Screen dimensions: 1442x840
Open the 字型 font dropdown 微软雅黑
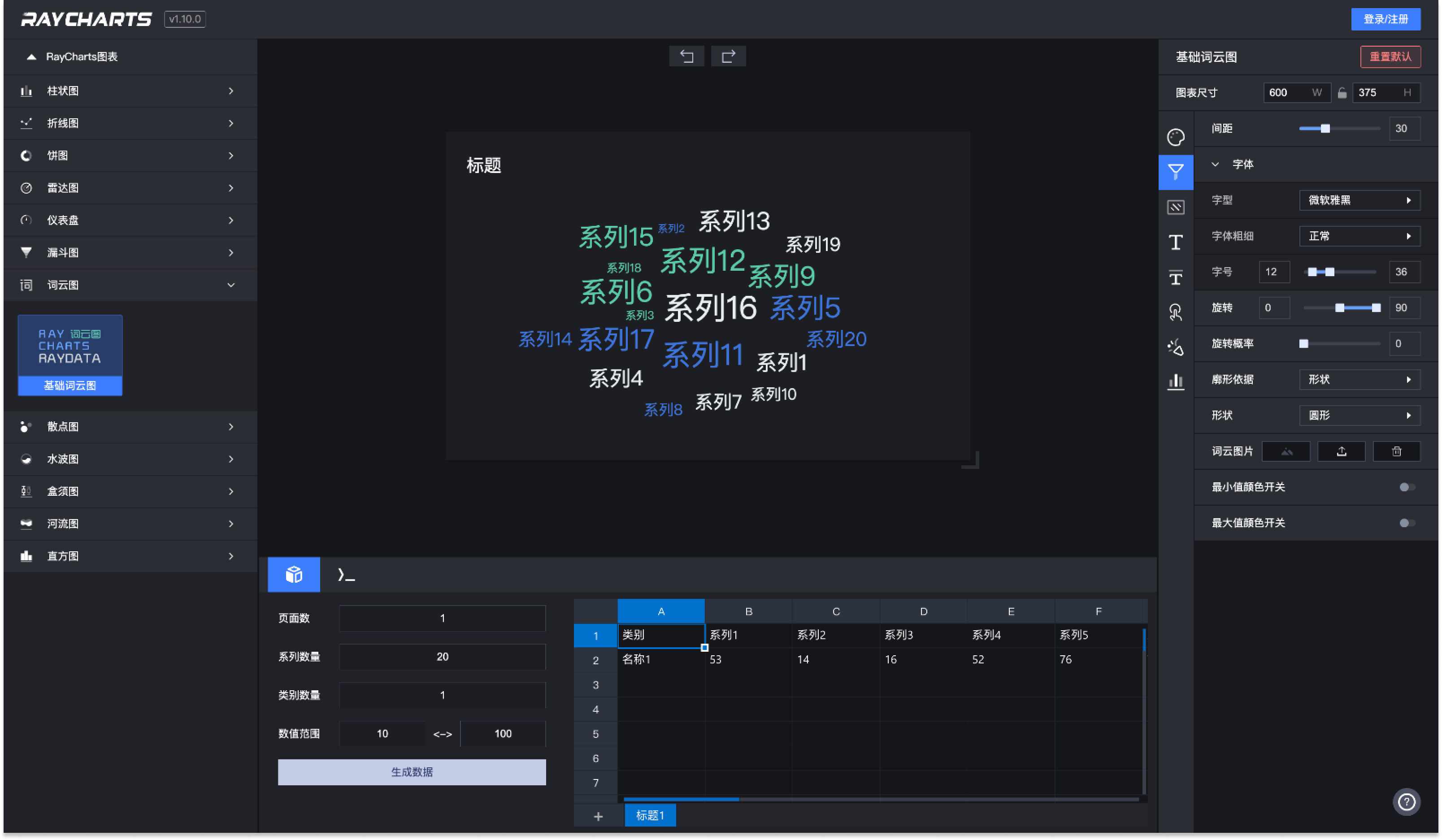pyautogui.click(x=1359, y=200)
